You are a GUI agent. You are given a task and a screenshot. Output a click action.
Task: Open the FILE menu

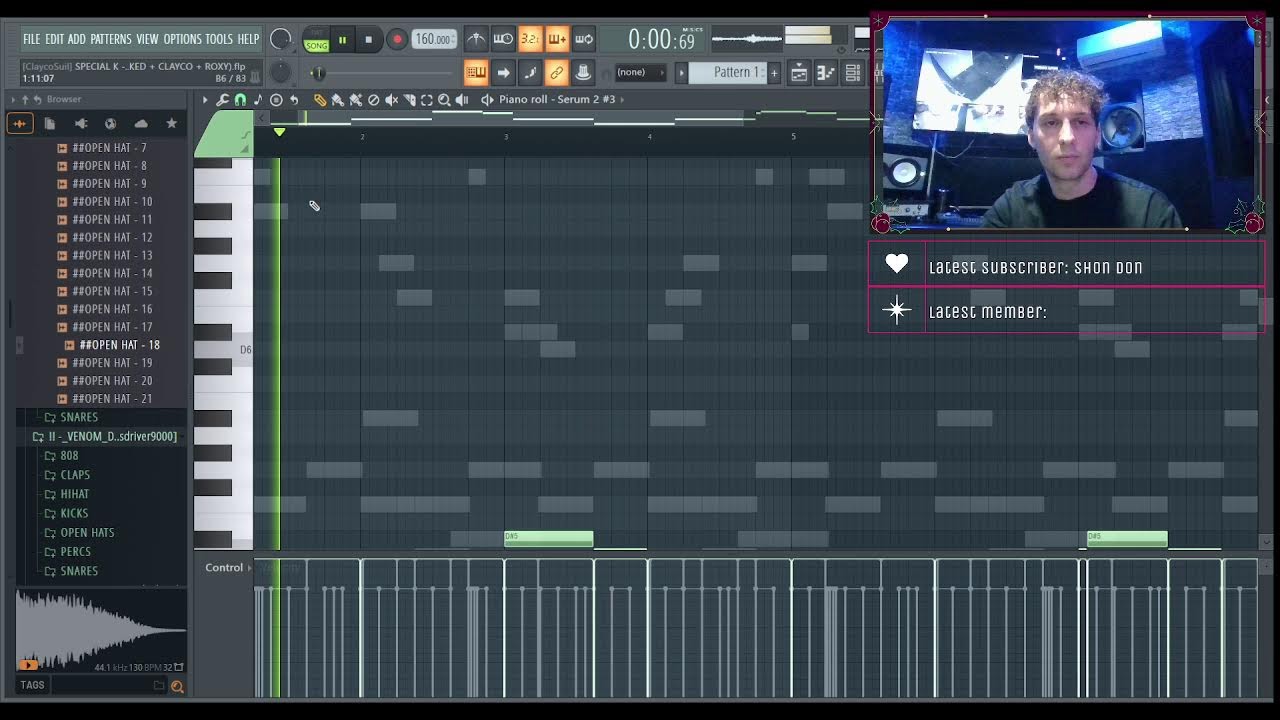click(x=32, y=39)
